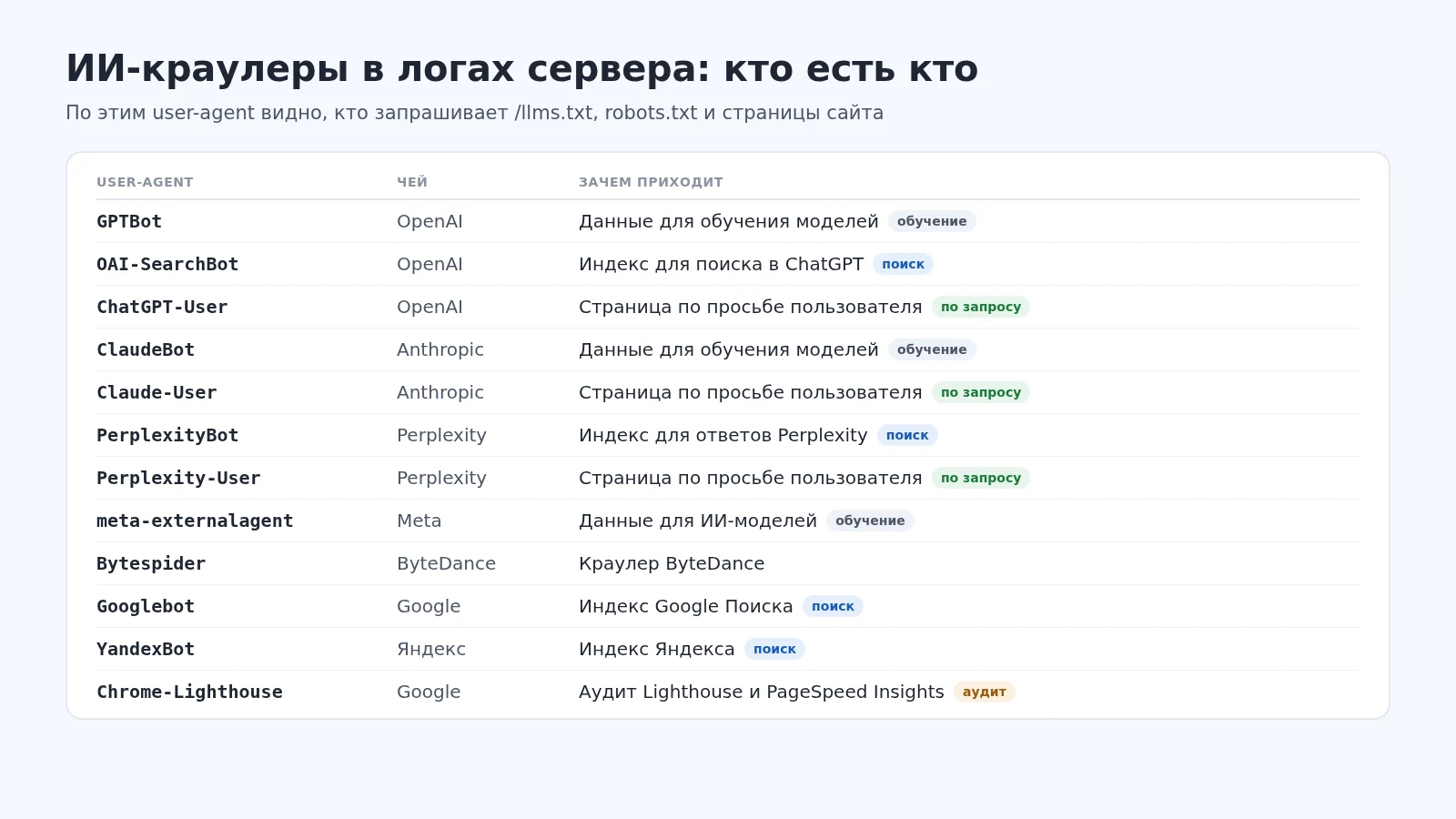1456x819 pixels.
Task: Click "Данные для обучения моделей" in ClaudeBot row
Action: (729, 349)
